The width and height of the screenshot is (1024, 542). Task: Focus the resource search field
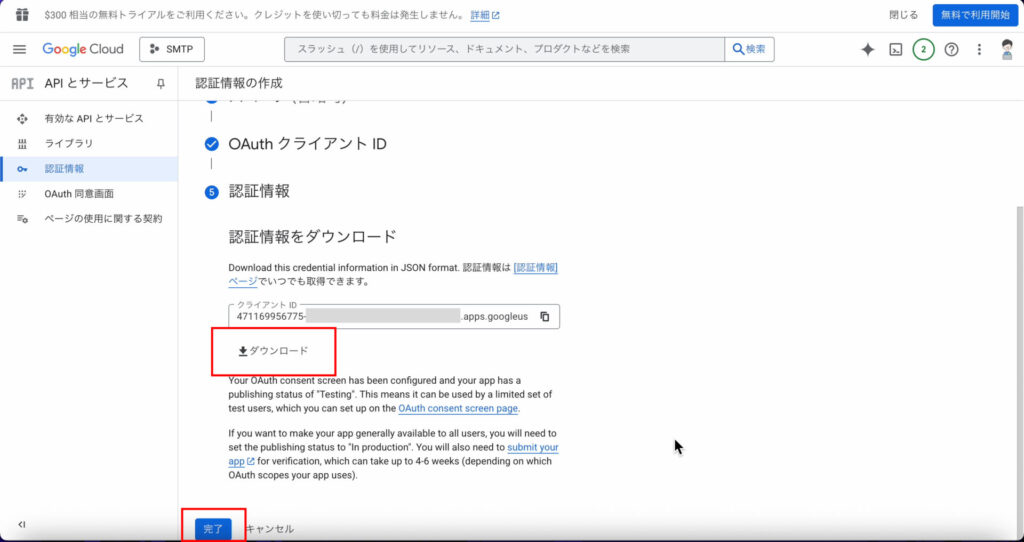coord(504,49)
